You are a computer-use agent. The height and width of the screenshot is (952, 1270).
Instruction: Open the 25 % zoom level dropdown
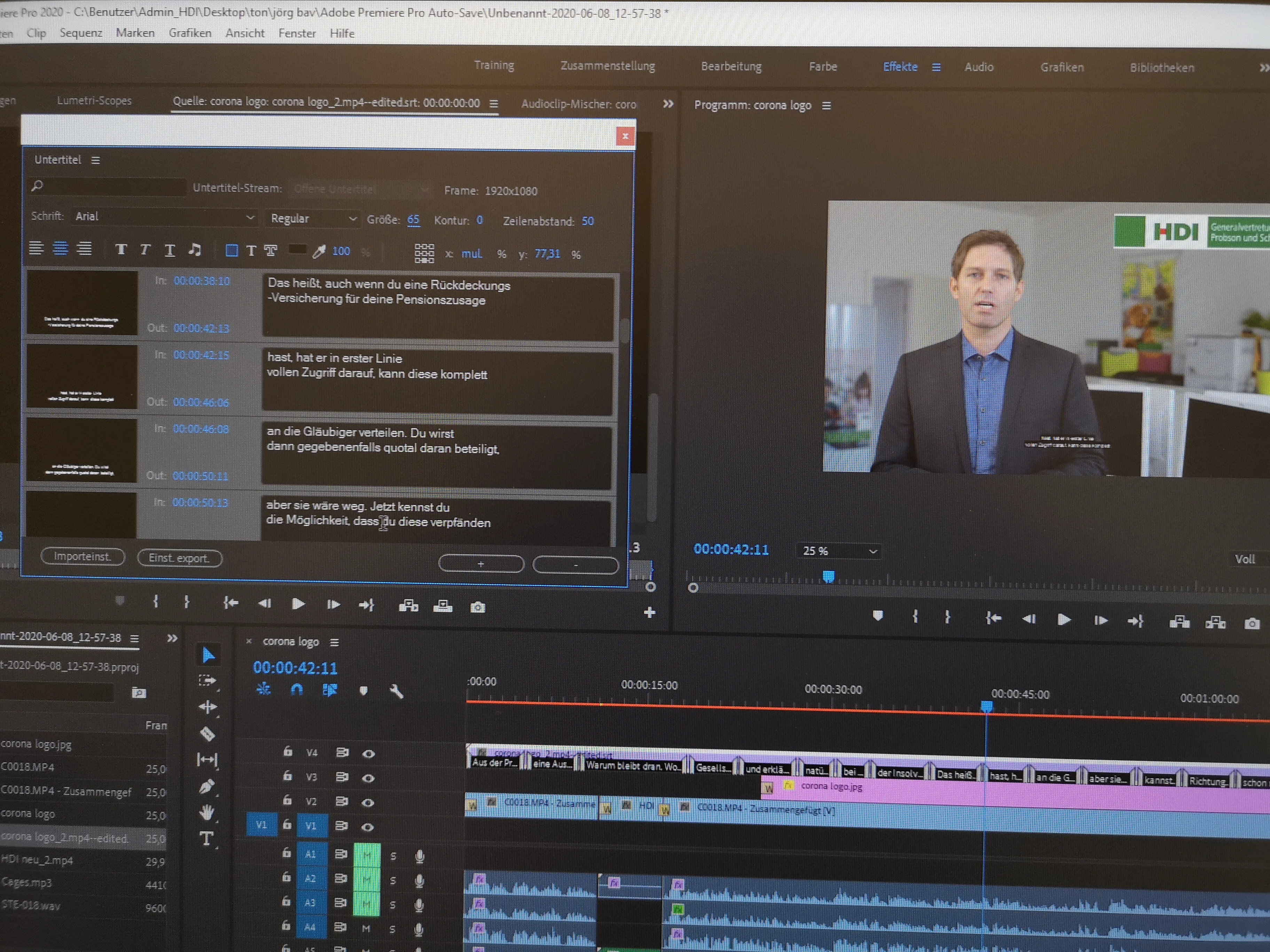tap(839, 552)
